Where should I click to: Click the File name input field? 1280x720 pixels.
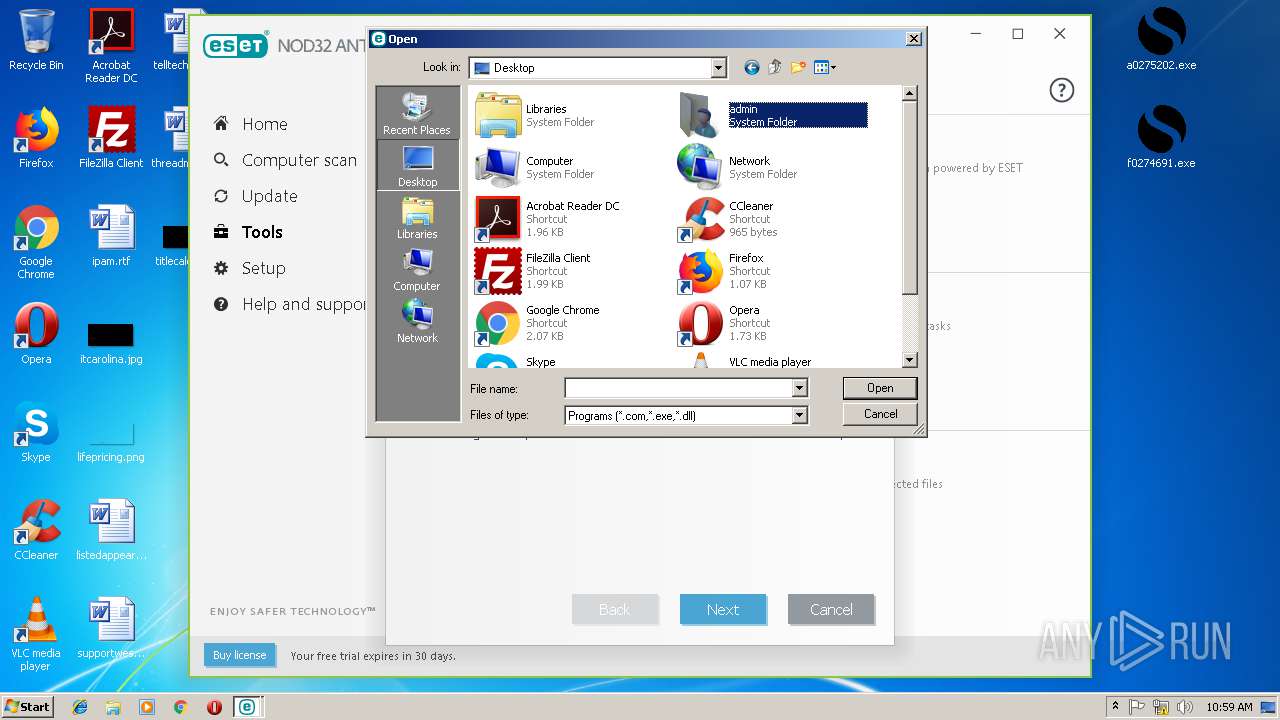point(678,388)
